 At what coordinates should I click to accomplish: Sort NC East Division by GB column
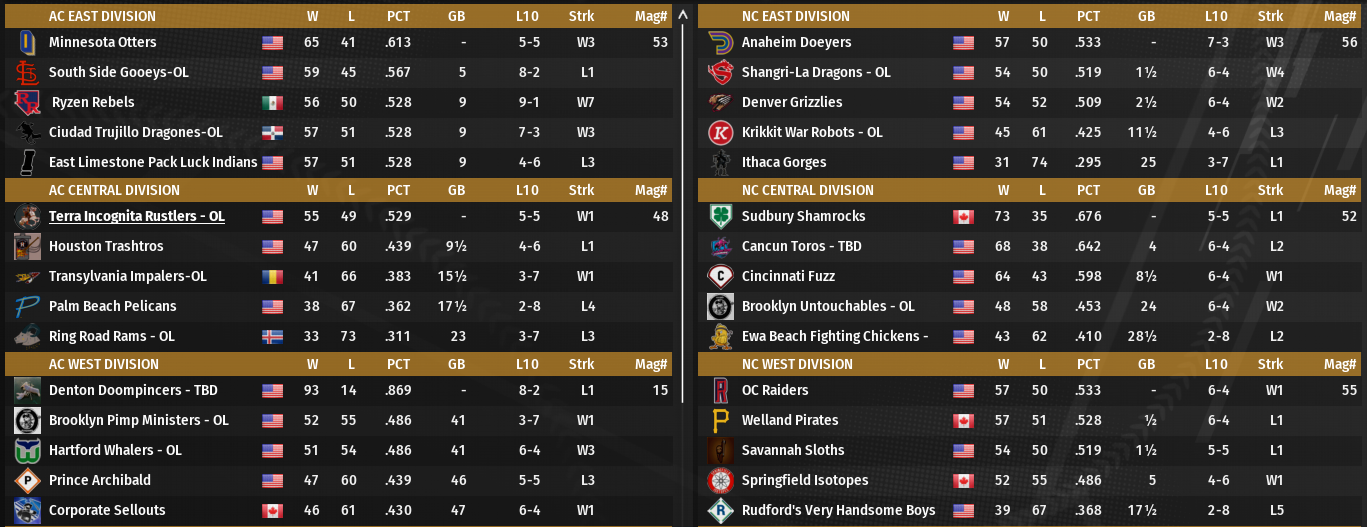pyautogui.click(x=1146, y=16)
